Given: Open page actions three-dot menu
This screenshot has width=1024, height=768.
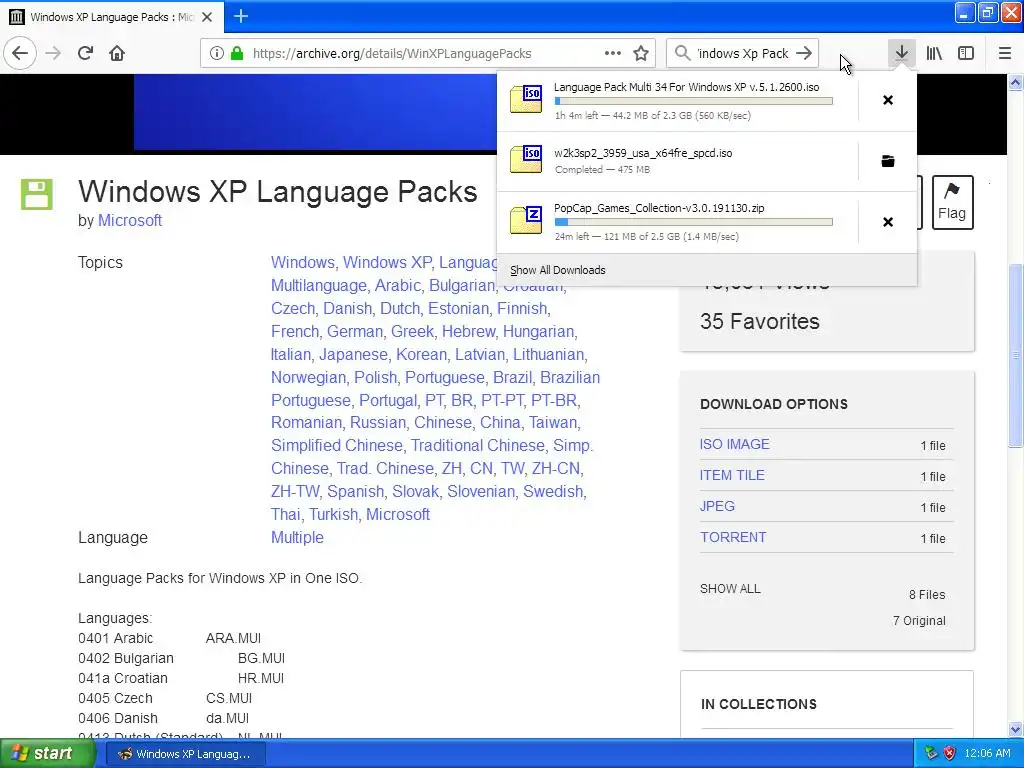Looking at the screenshot, I should (613, 53).
